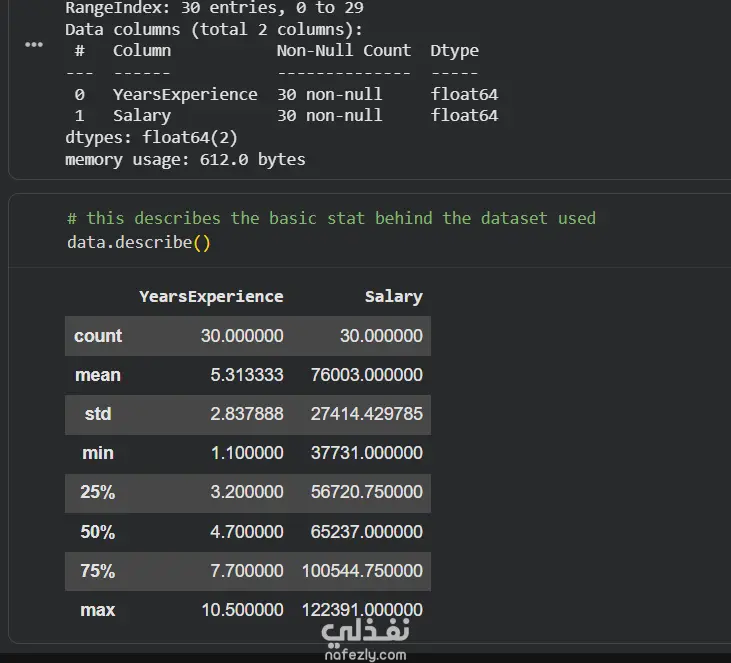Select the 50% row label

[x=98, y=532]
